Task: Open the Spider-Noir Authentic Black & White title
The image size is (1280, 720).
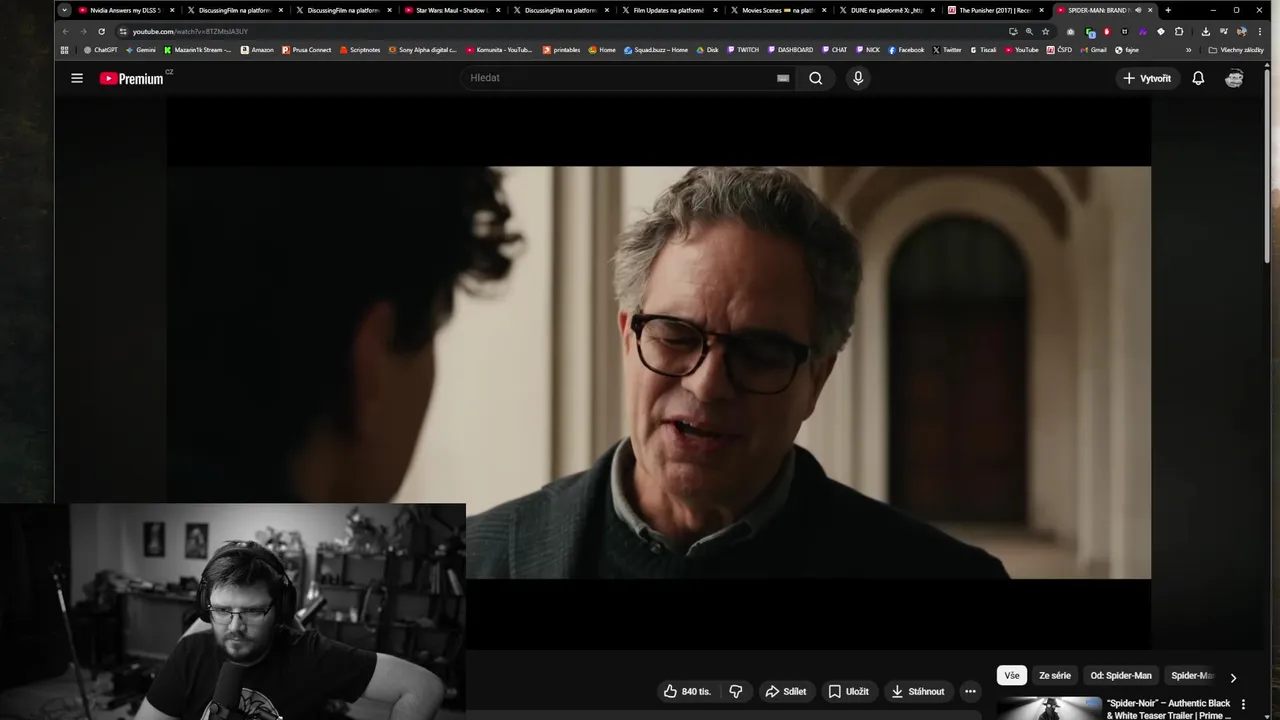Action: (x=1169, y=709)
